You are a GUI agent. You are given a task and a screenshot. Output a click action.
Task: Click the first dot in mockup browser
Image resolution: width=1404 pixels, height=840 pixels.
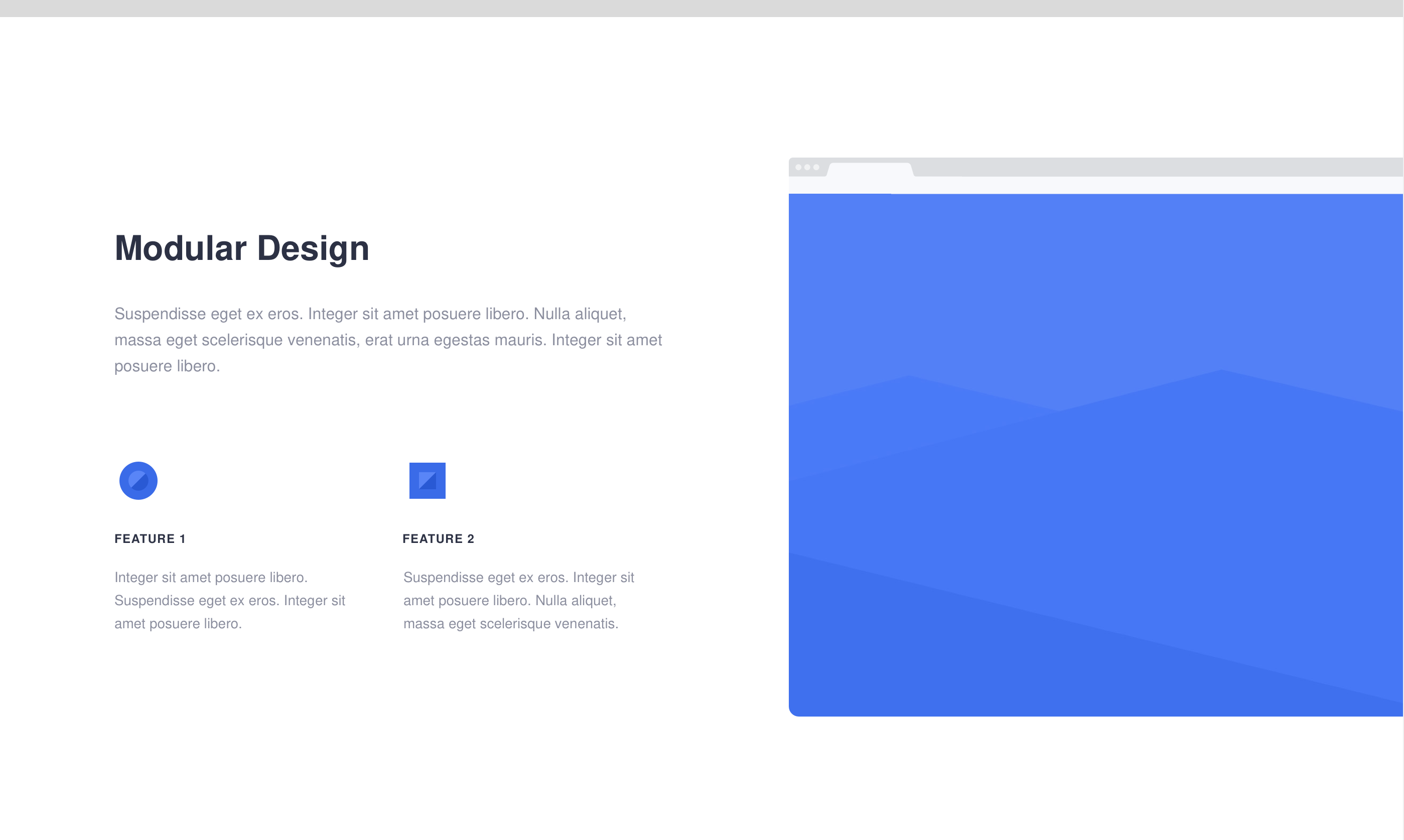click(x=798, y=167)
